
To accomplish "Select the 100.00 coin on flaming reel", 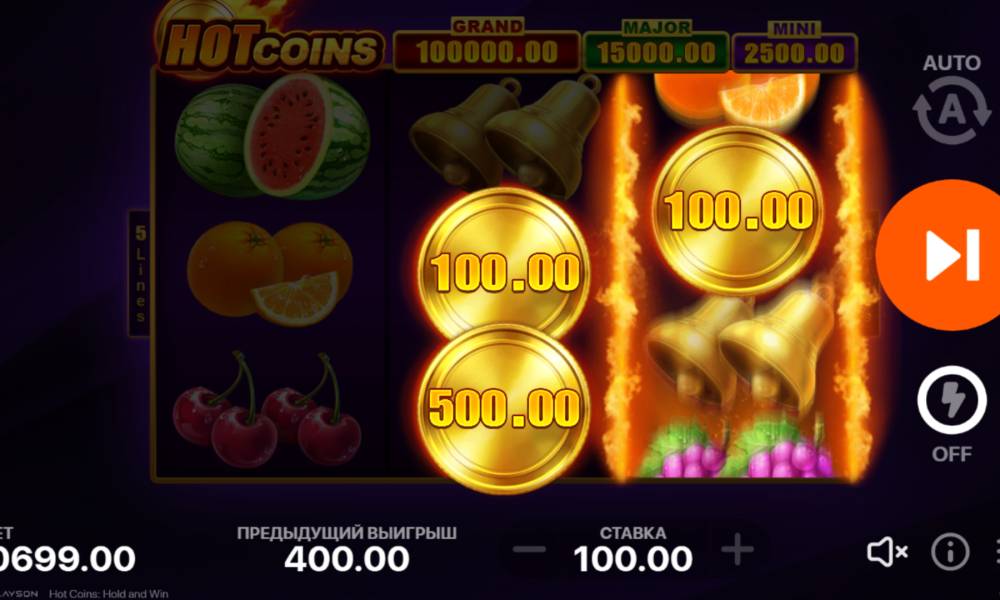I will (x=738, y=210).
